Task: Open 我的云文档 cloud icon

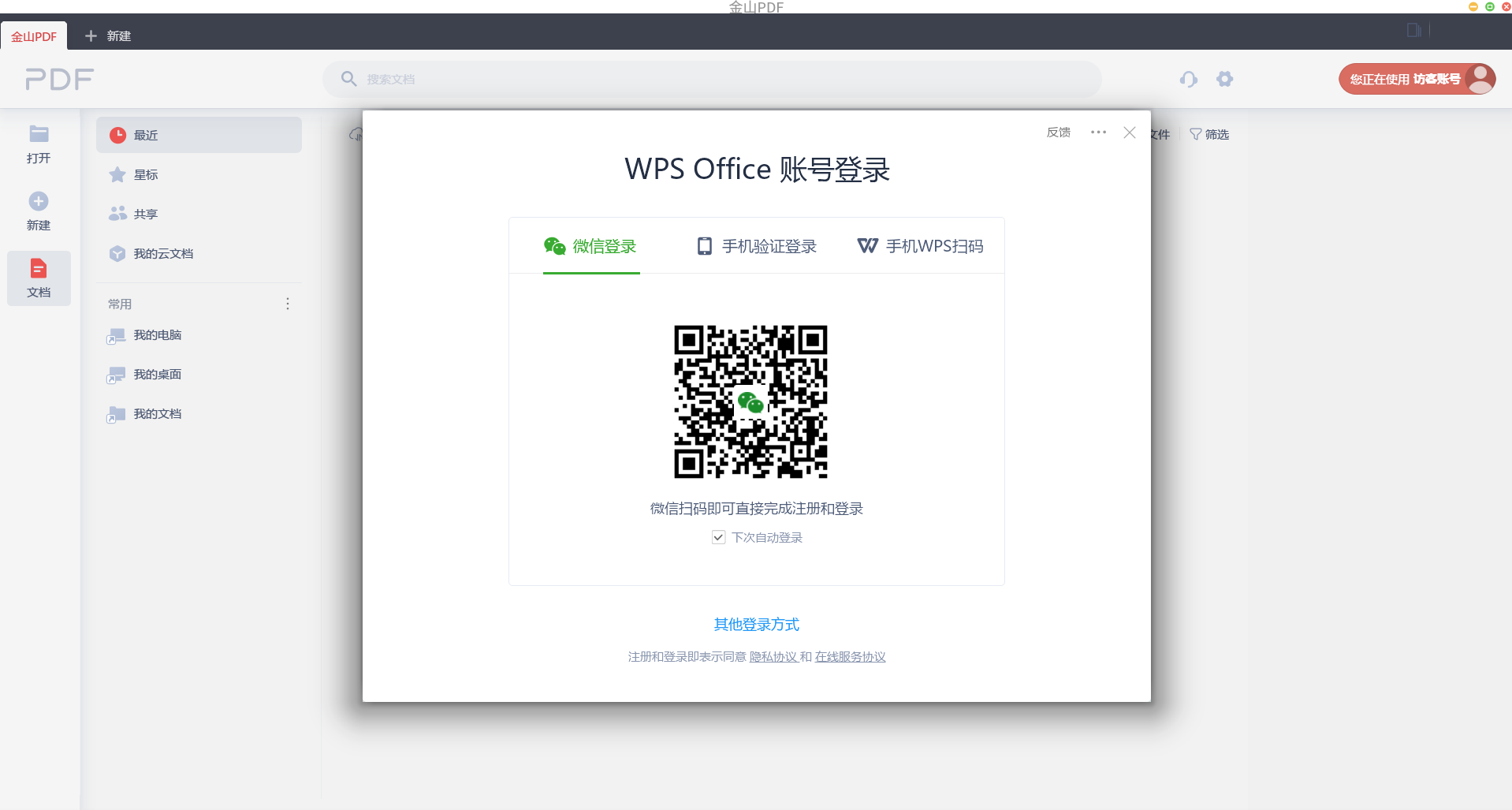Action: (117, 253)
